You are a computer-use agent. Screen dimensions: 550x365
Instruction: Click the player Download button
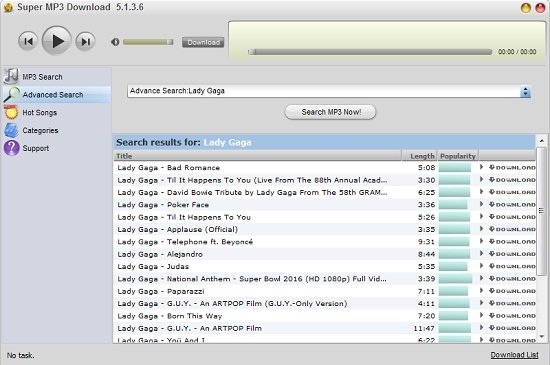click(x=203, y=42)
